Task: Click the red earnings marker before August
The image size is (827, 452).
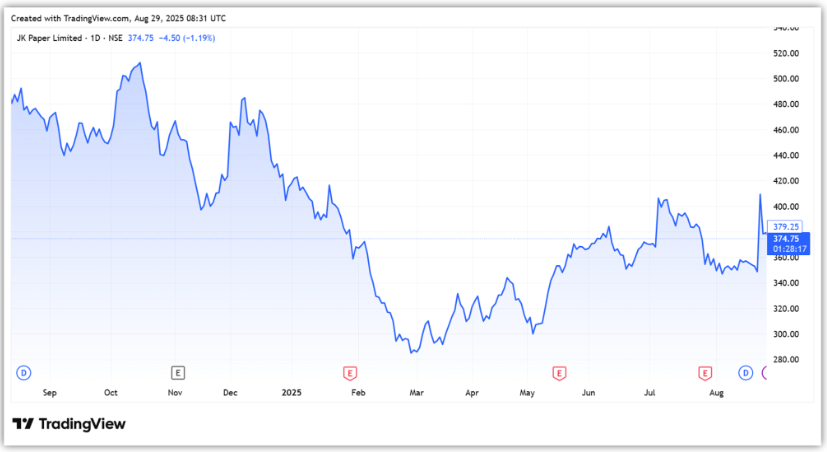Action: [703, 372]
